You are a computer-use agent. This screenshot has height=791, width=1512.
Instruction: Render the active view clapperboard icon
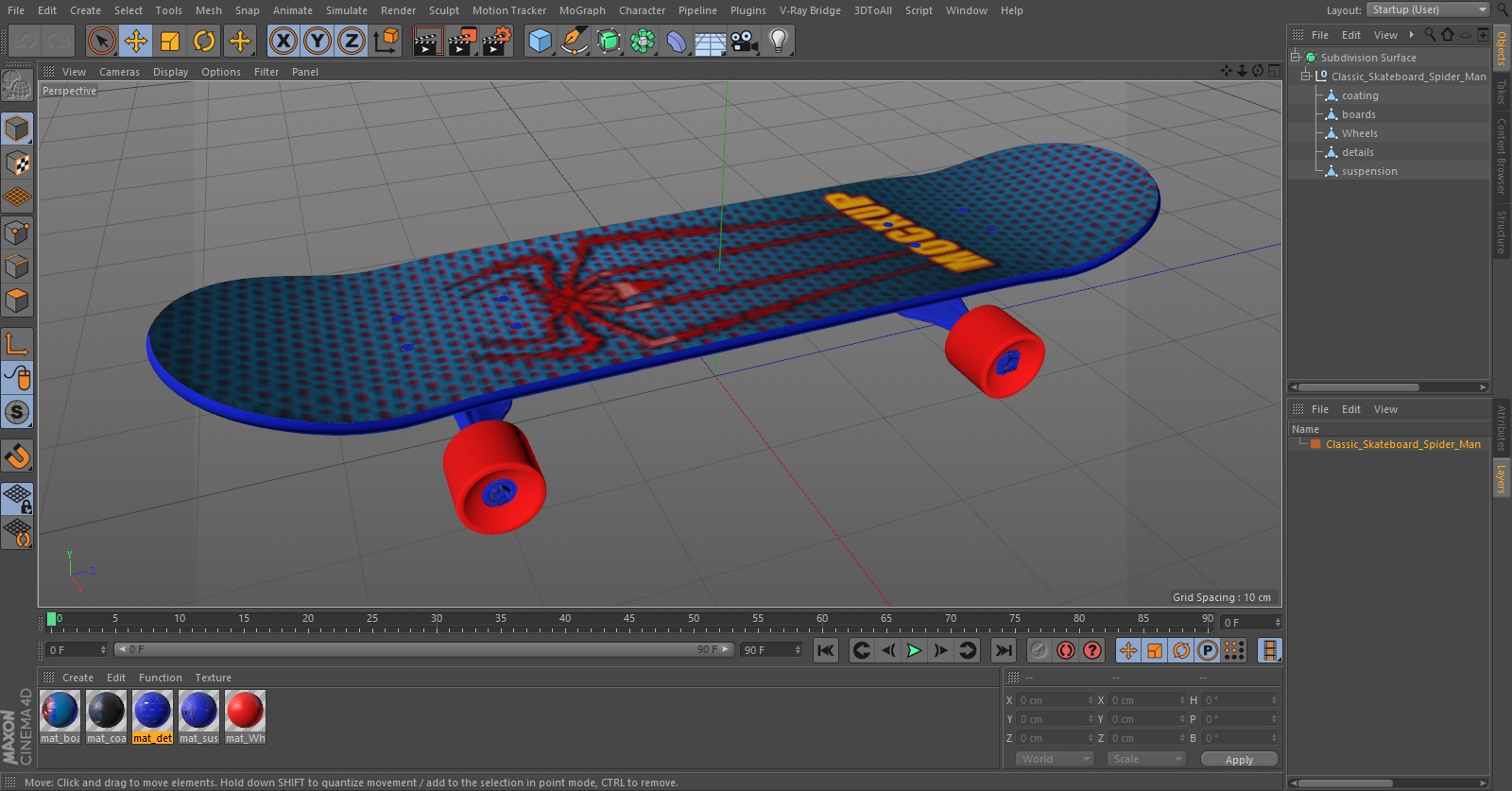point(427,41)
